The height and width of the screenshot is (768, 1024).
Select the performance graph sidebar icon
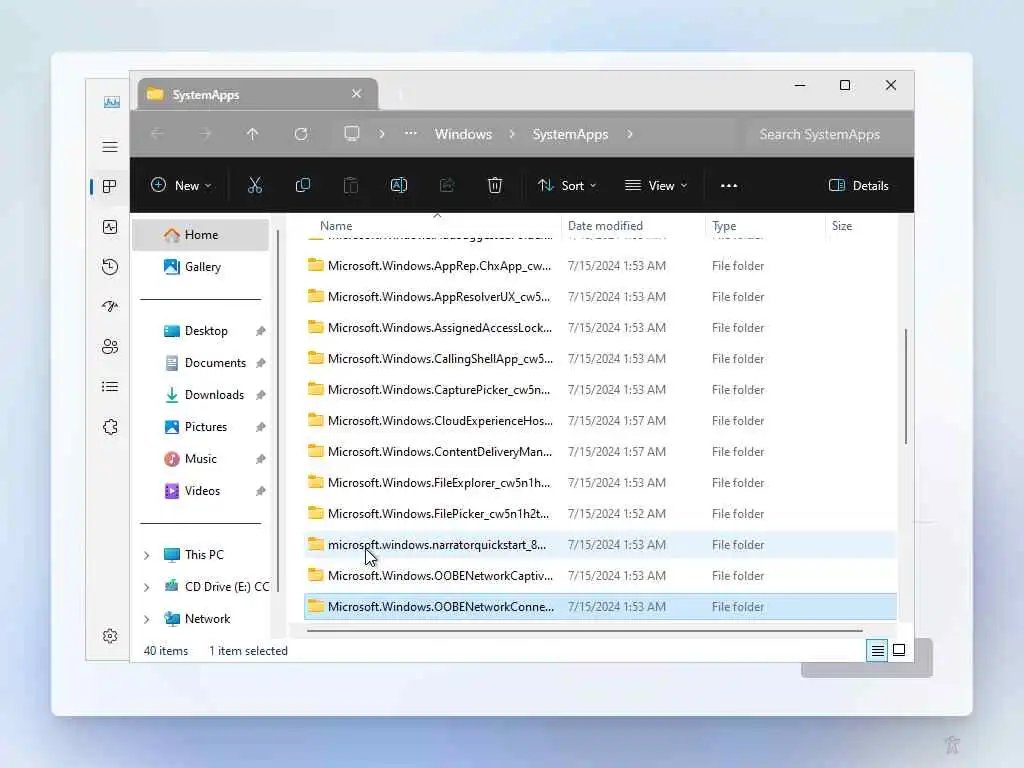click(x=110, y=227)
